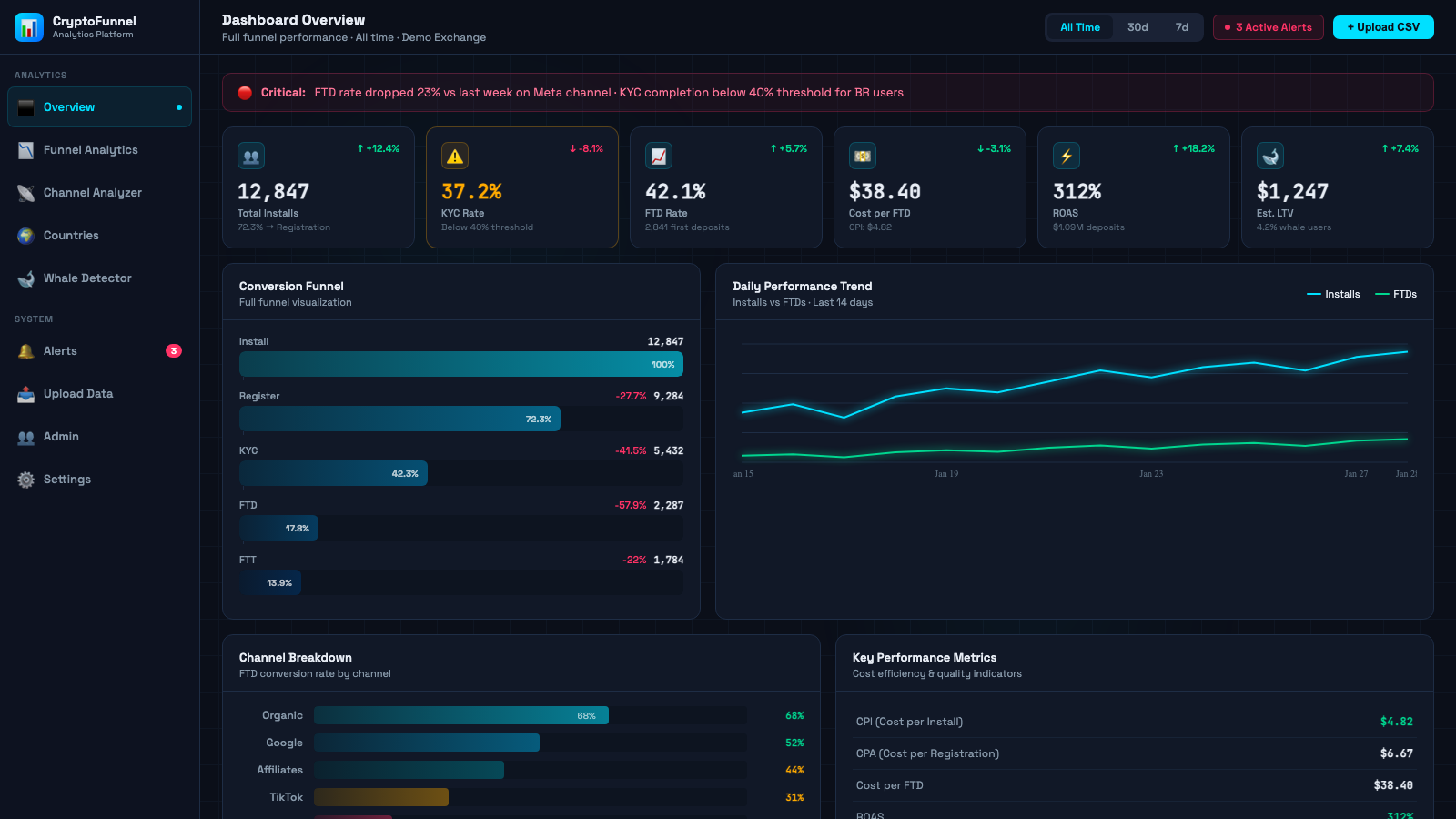Select the Overview icon in sidebar
Screen dimensions: 1456x819
(x=25, y=106)
